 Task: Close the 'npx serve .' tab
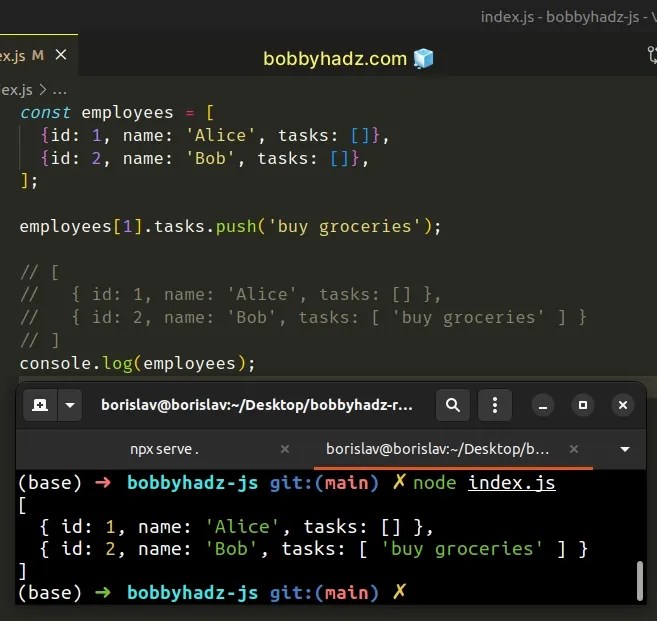[x=285, y=449]
